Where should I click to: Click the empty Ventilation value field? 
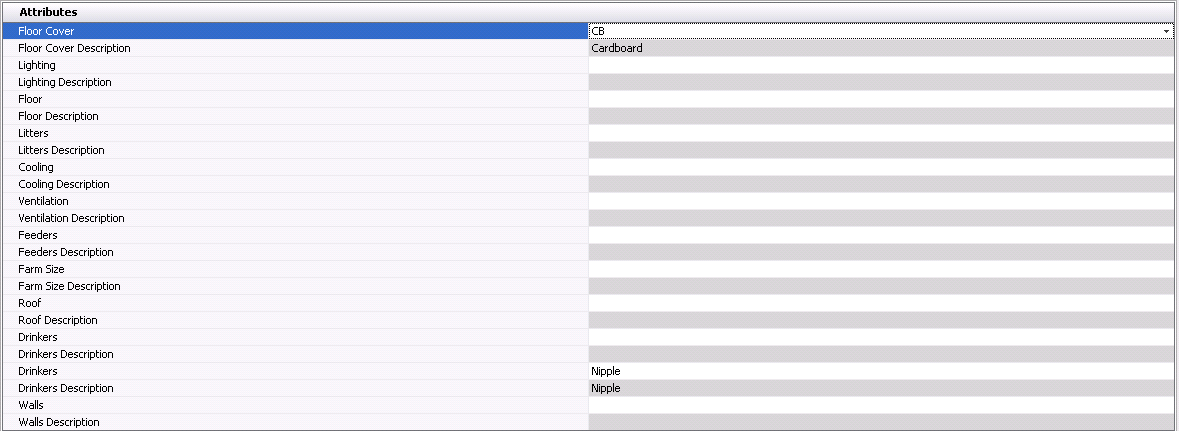880,201
